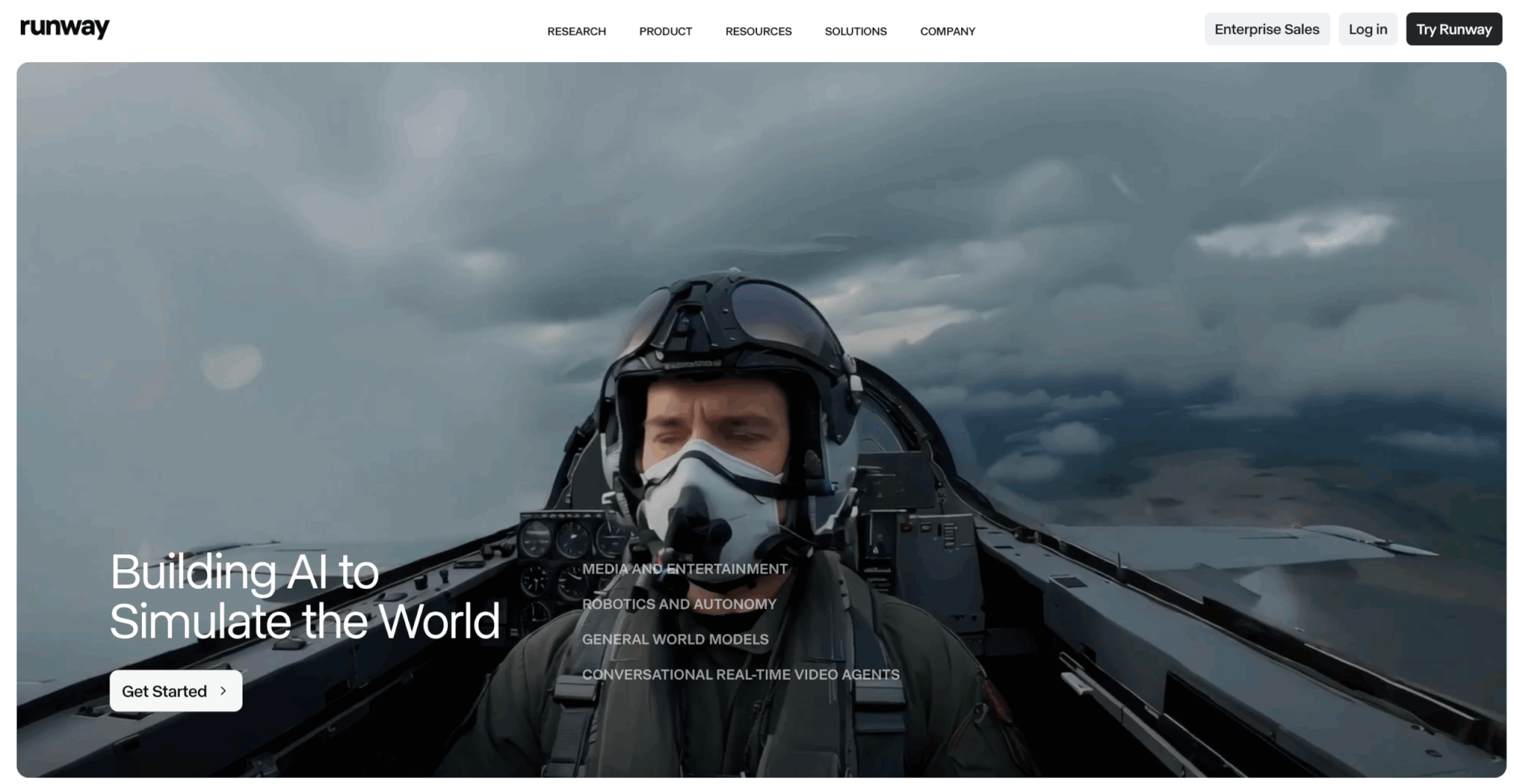Open the Company menu item
This screenshot has width=1514, height=784.
pos(947,31)
